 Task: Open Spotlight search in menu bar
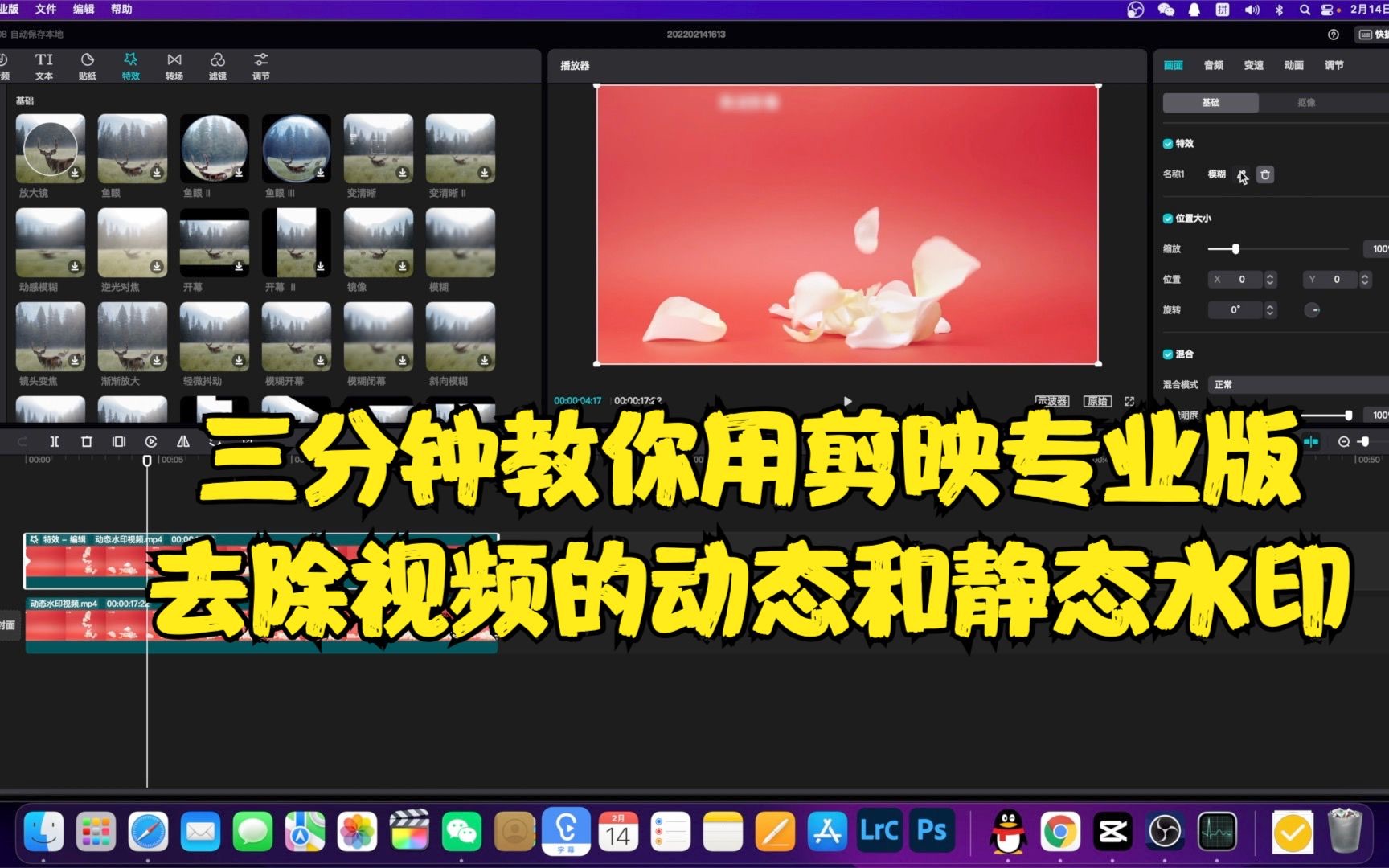coord(1305,10)
